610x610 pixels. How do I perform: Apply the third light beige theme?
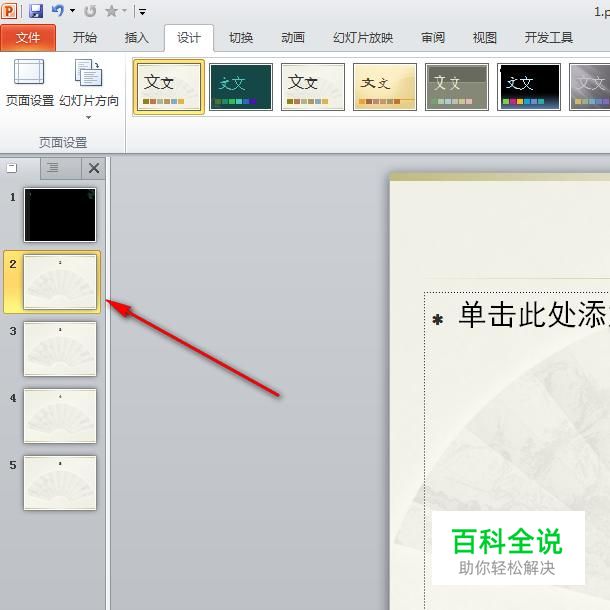(313, 87)
